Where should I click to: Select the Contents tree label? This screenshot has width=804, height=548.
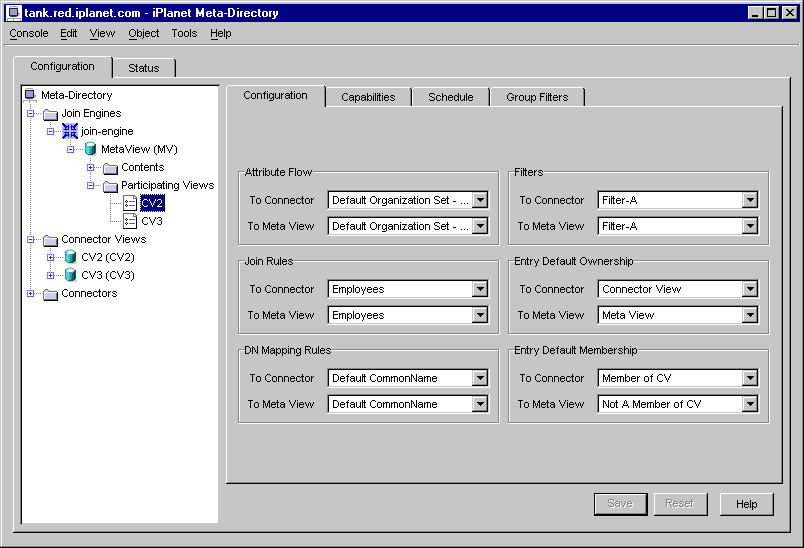point(143,167)
